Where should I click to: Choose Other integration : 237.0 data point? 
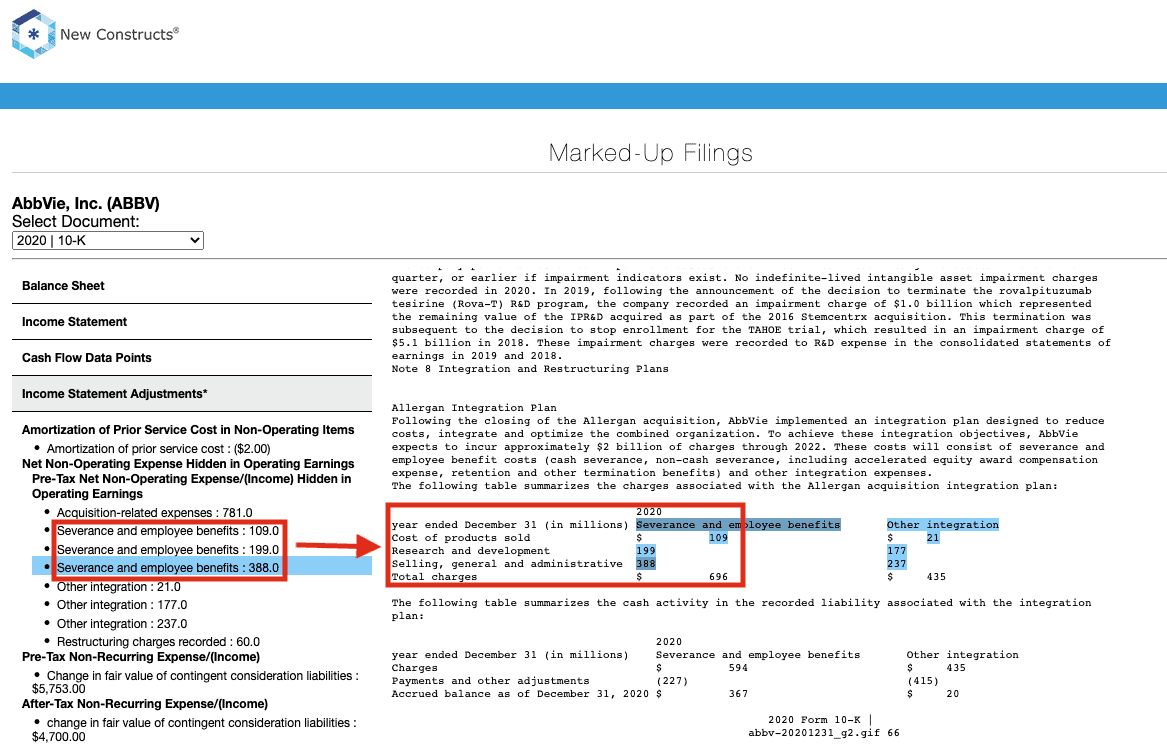[122, 624]
